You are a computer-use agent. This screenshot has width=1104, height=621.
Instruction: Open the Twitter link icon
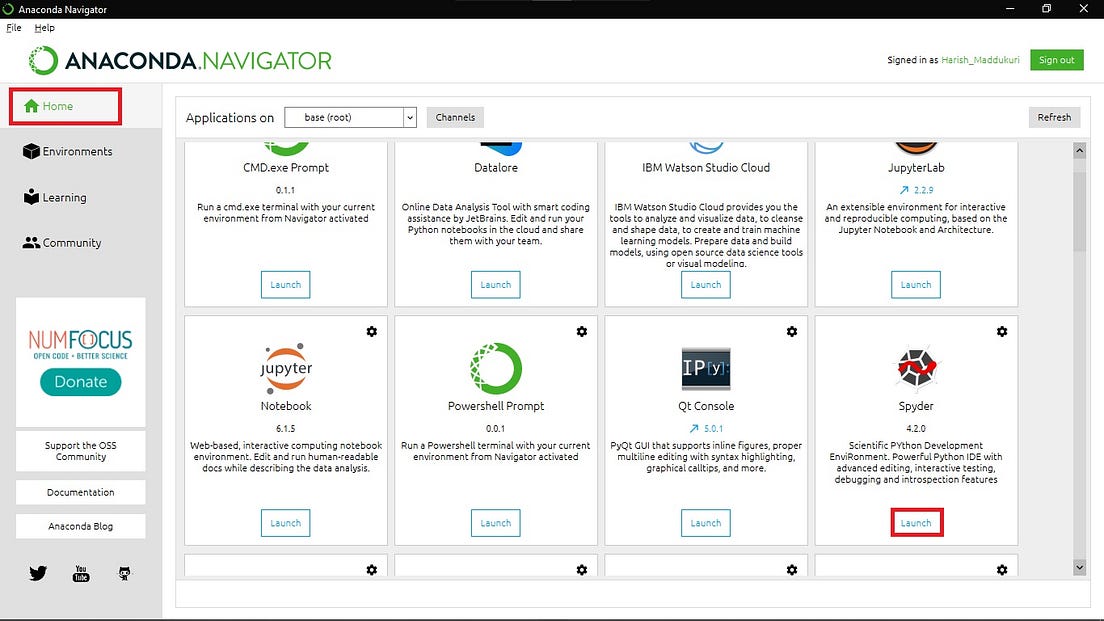pyautogui.click(x=38, y=573)
